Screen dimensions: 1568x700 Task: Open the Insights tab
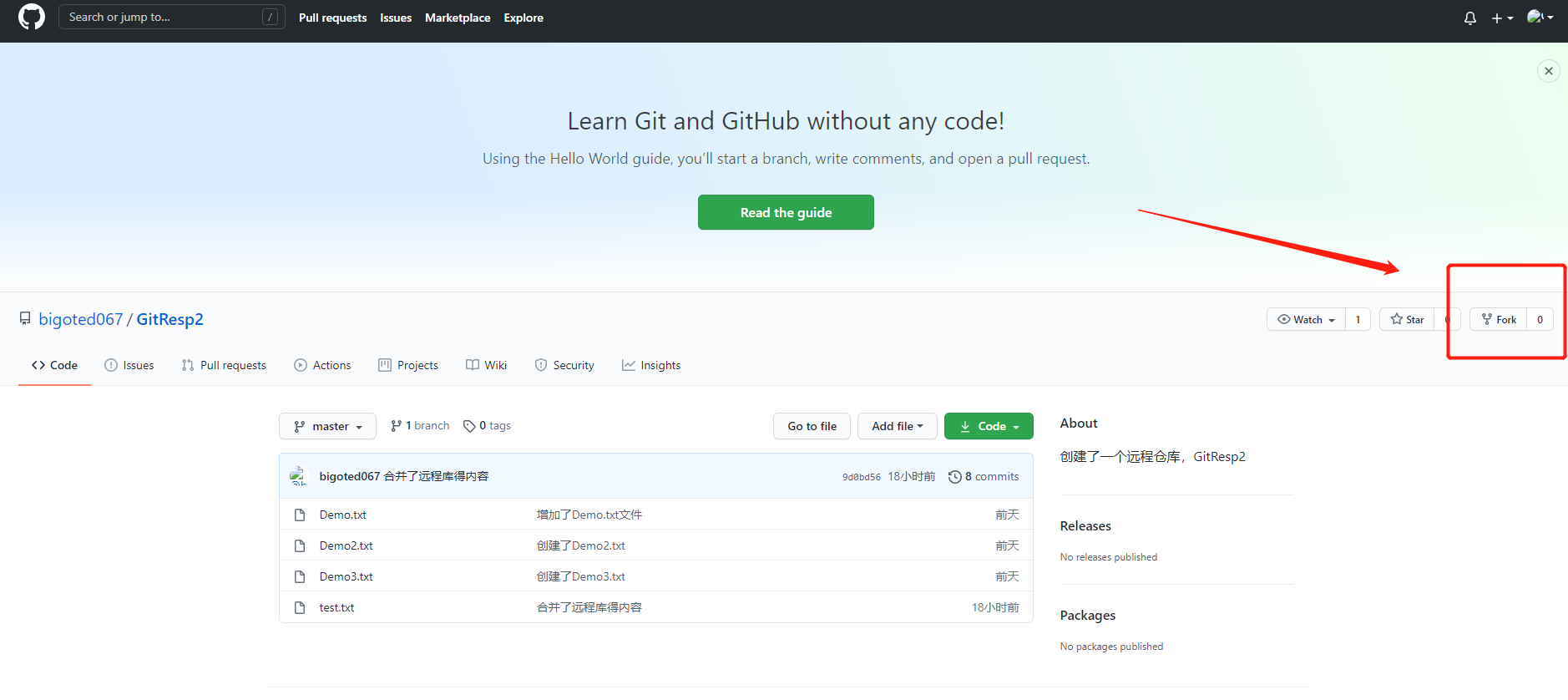651,365
